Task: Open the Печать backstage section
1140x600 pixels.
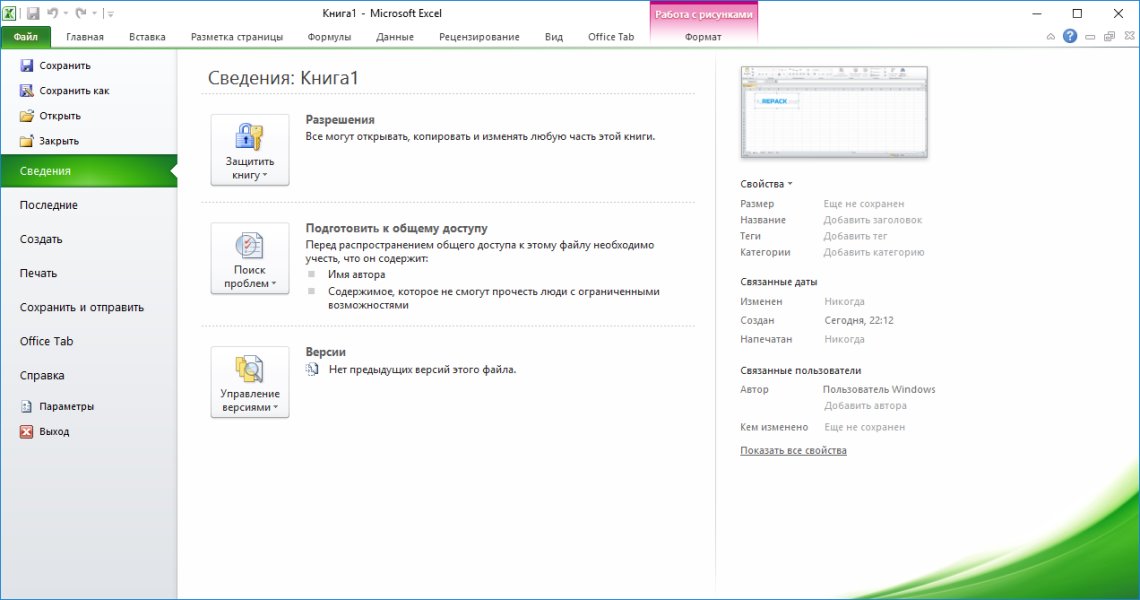Action: tap(39, 273)
